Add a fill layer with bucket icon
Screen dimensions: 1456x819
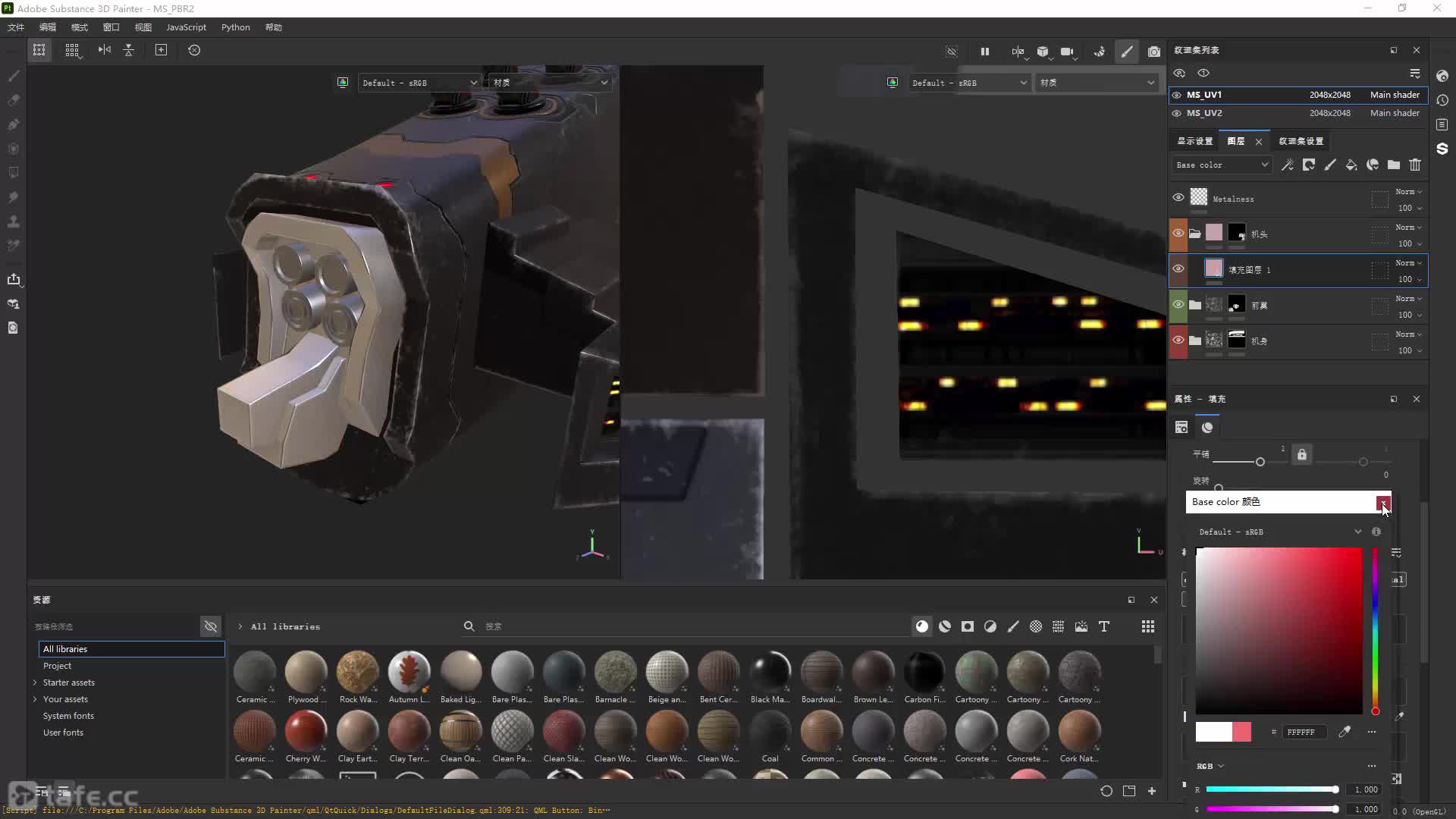1351,165
